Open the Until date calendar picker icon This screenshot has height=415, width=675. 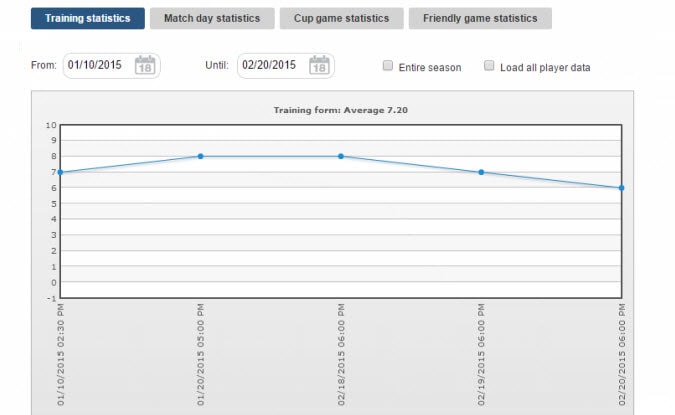click(319, 65)
